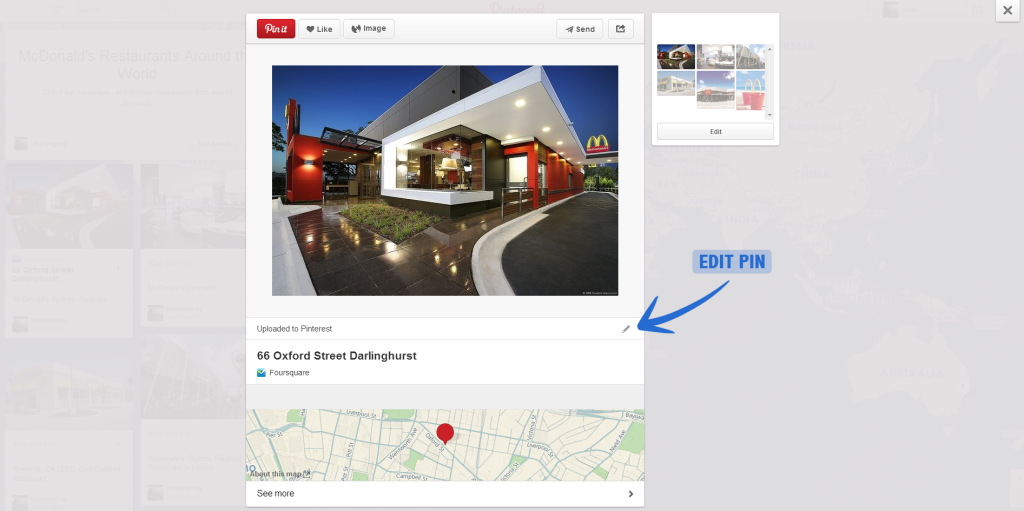Click the Pinterest logo in the header
Screen dimensions: 1024x511
pos(517,8)
